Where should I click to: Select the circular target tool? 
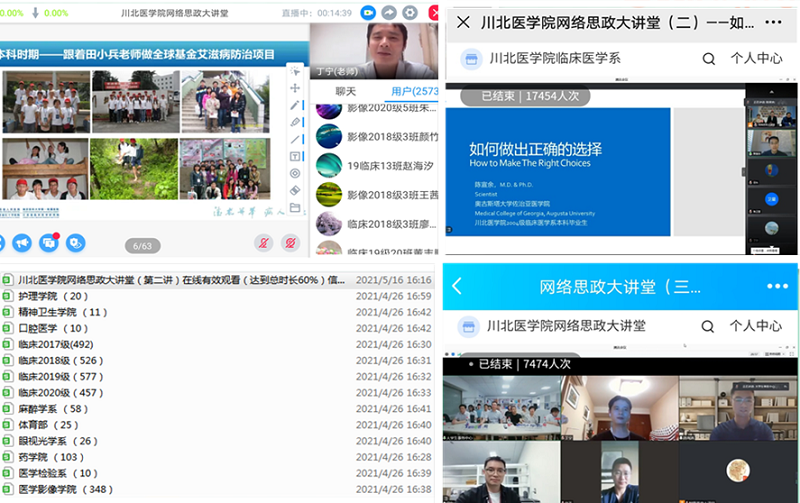tap(295, 173)
